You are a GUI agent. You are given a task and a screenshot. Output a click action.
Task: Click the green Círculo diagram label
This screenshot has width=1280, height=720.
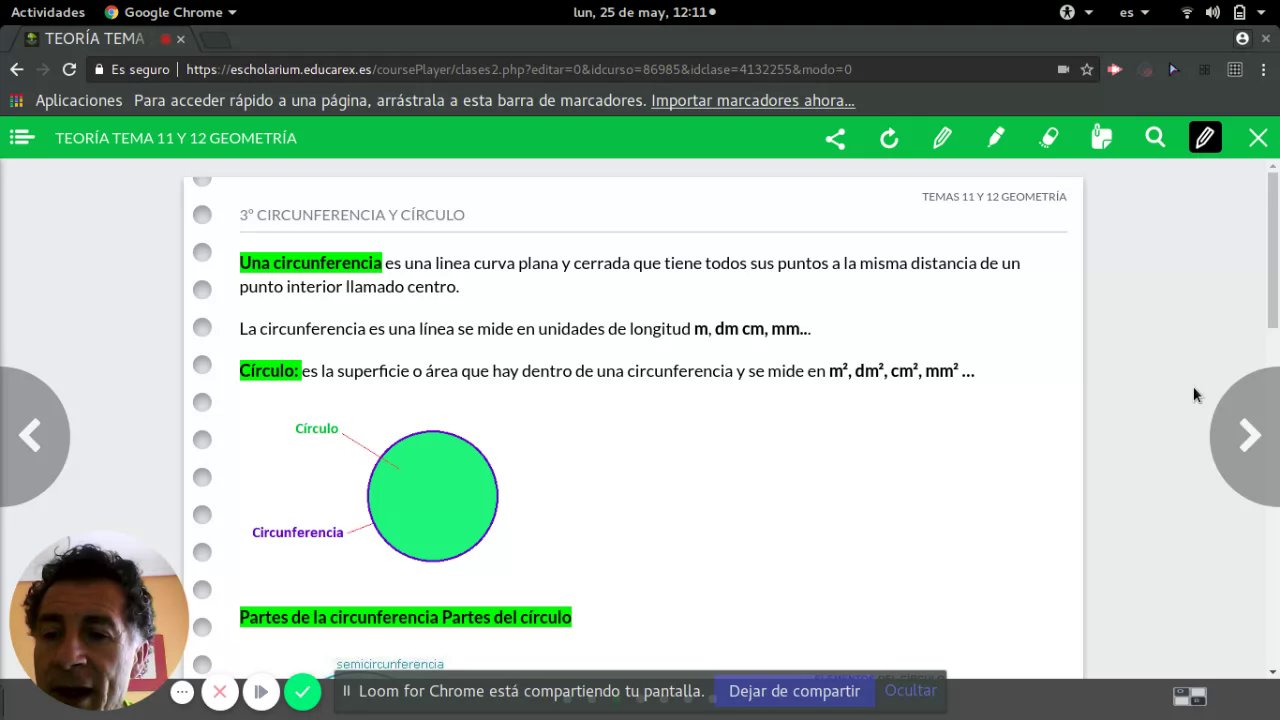pyautogui.click(x=316, y=428)
